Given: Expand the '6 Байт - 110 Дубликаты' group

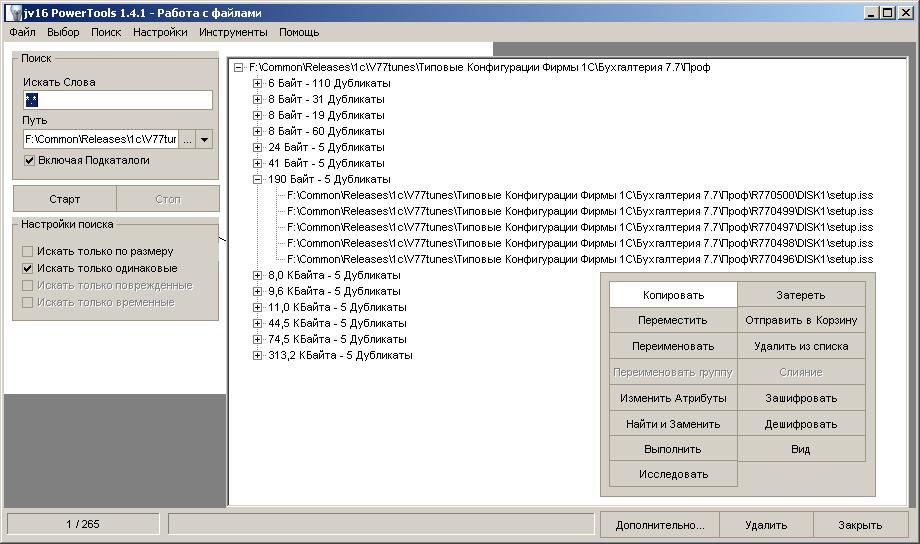Looking at the screenshot, I should click(x=257, y=83).
